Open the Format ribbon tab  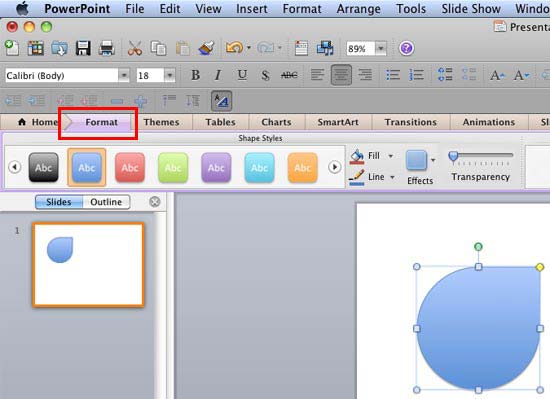pos(101,122)
